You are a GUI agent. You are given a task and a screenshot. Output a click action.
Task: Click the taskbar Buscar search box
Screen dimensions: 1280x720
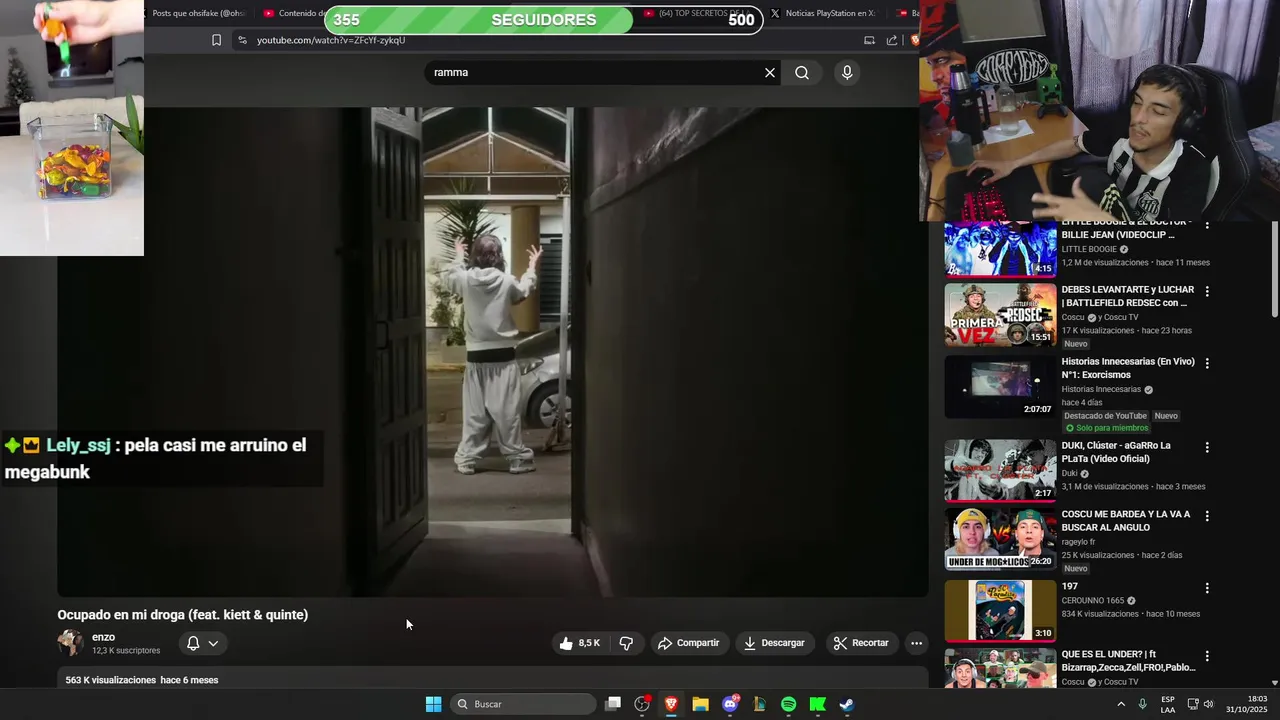pos(523,704)
